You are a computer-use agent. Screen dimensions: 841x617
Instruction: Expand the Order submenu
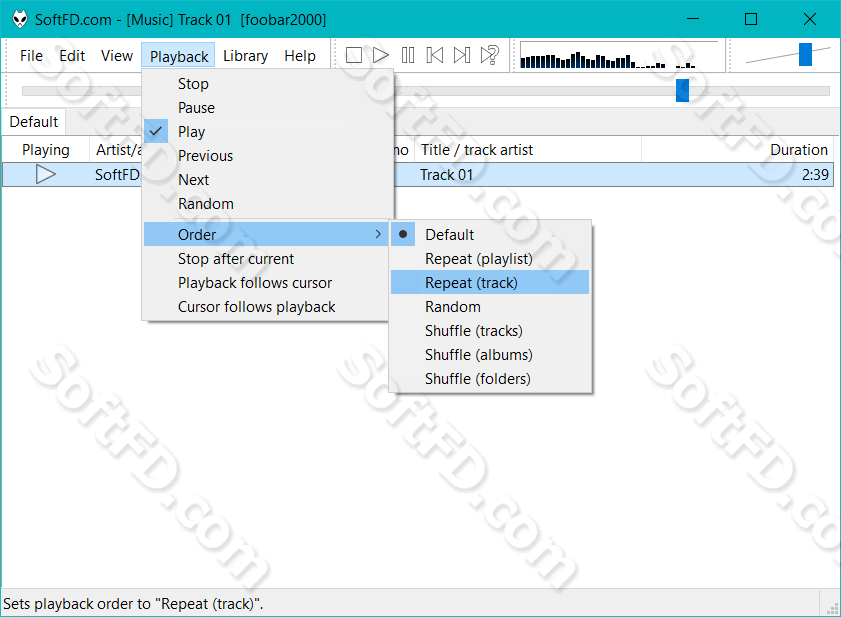[x=266, y=234]
